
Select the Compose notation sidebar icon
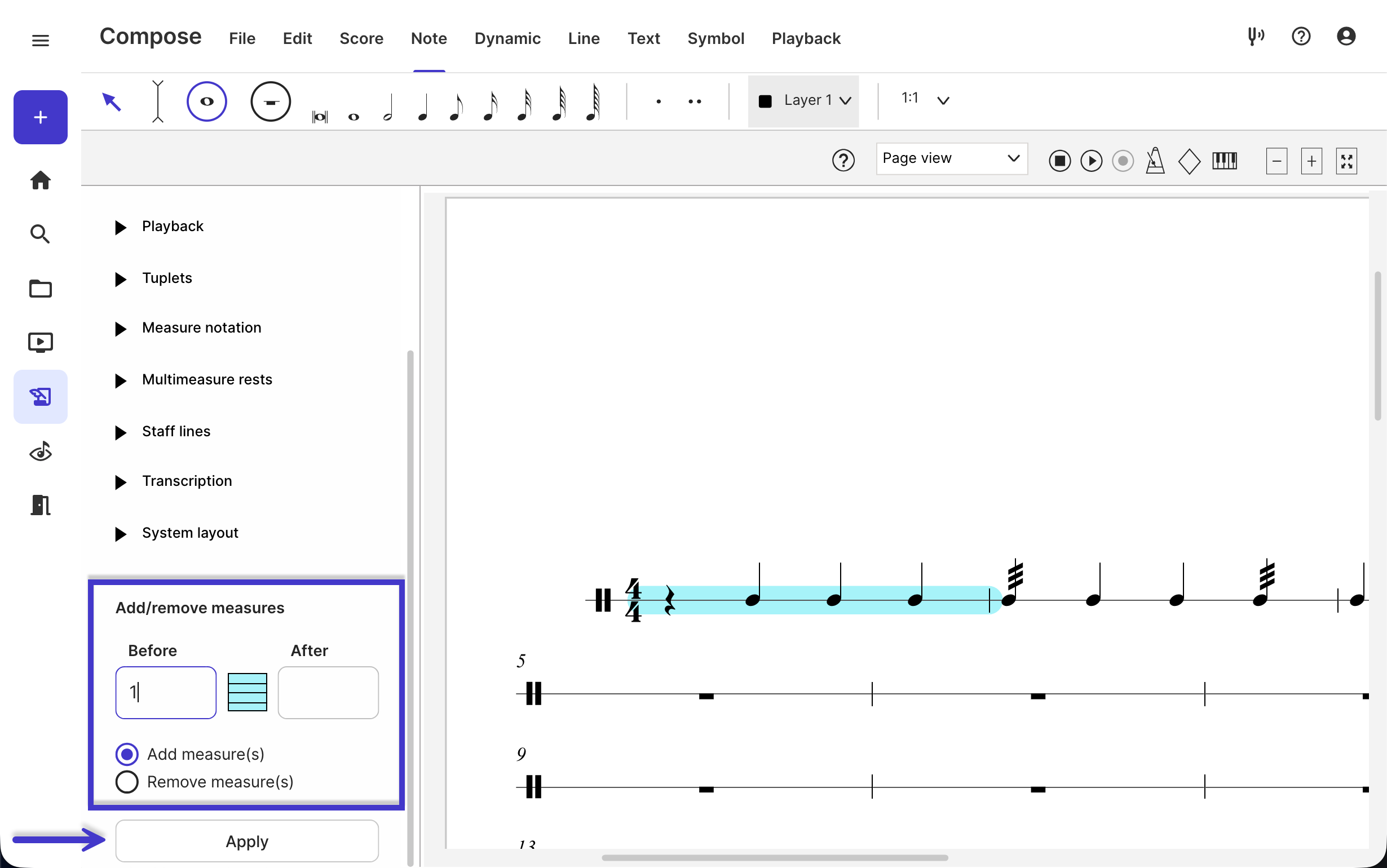point(40,397)
